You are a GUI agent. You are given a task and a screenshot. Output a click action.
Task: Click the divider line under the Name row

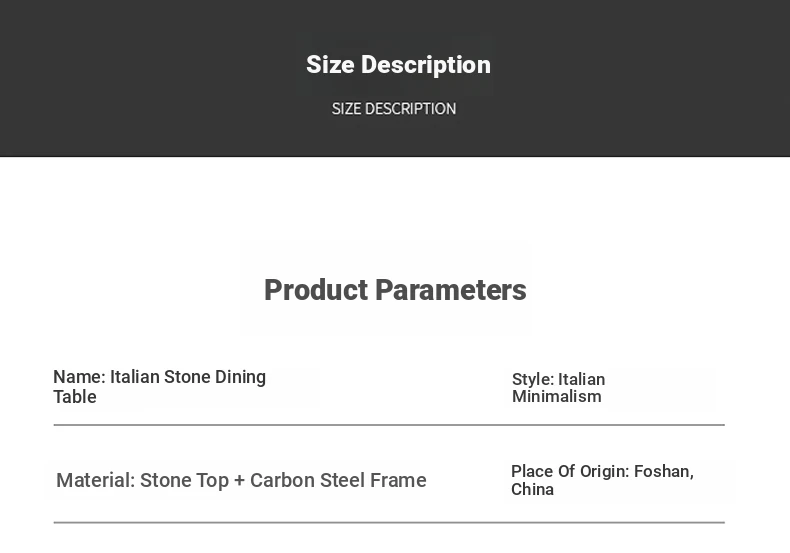[x=389, y=425]
